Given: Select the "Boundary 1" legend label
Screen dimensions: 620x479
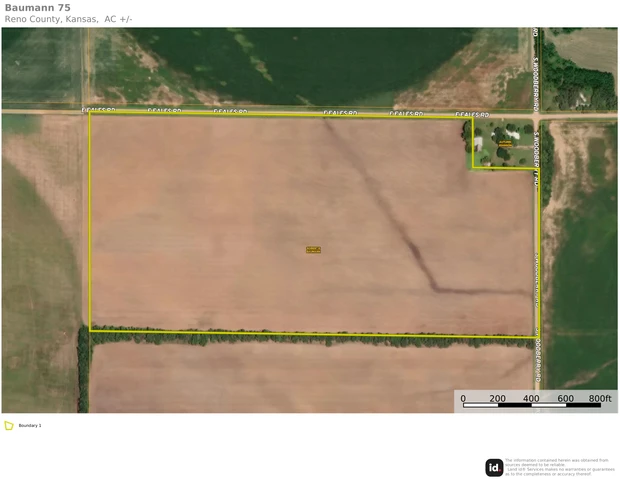Looking at the screenshot, I should pos(32,425).
